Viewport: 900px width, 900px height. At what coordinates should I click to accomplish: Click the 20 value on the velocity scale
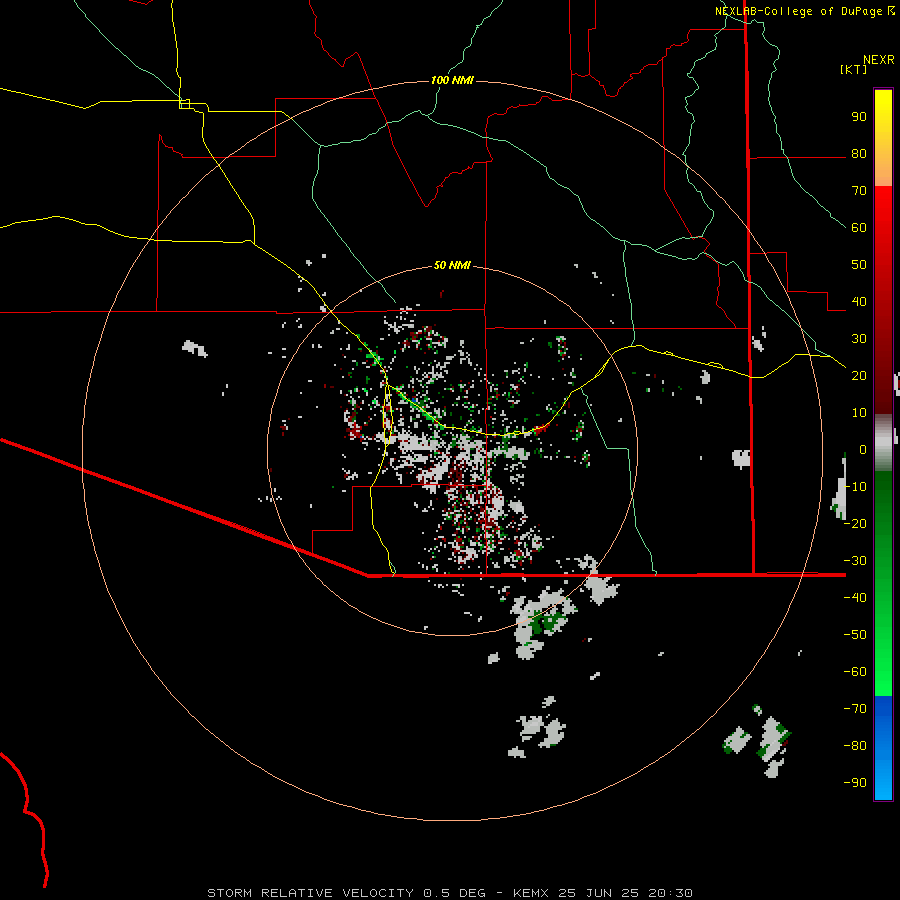point(859,376)
